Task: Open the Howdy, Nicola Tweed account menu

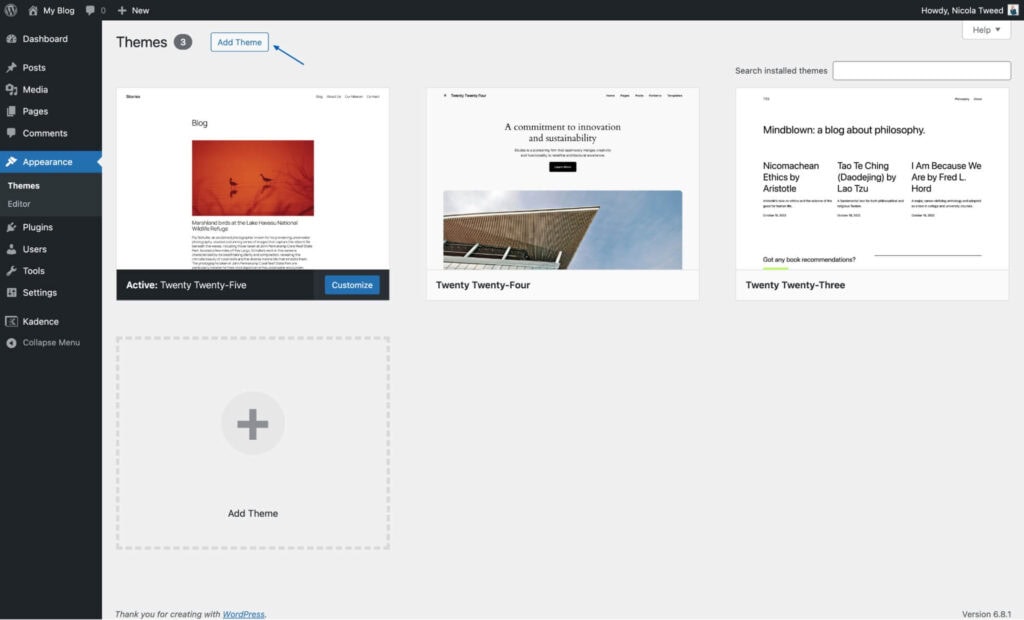Action: pos(962,10)
